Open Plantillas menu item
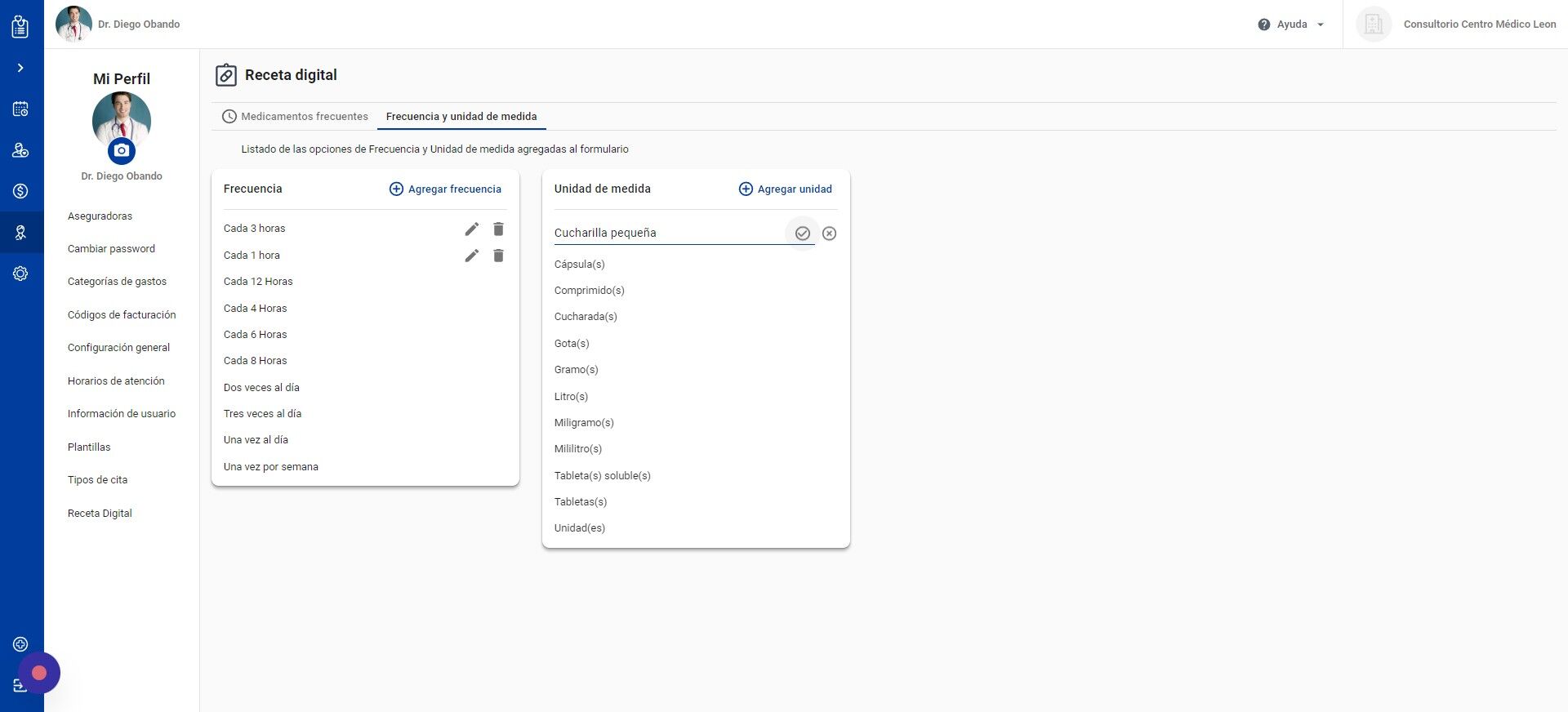 click(89, 447)
